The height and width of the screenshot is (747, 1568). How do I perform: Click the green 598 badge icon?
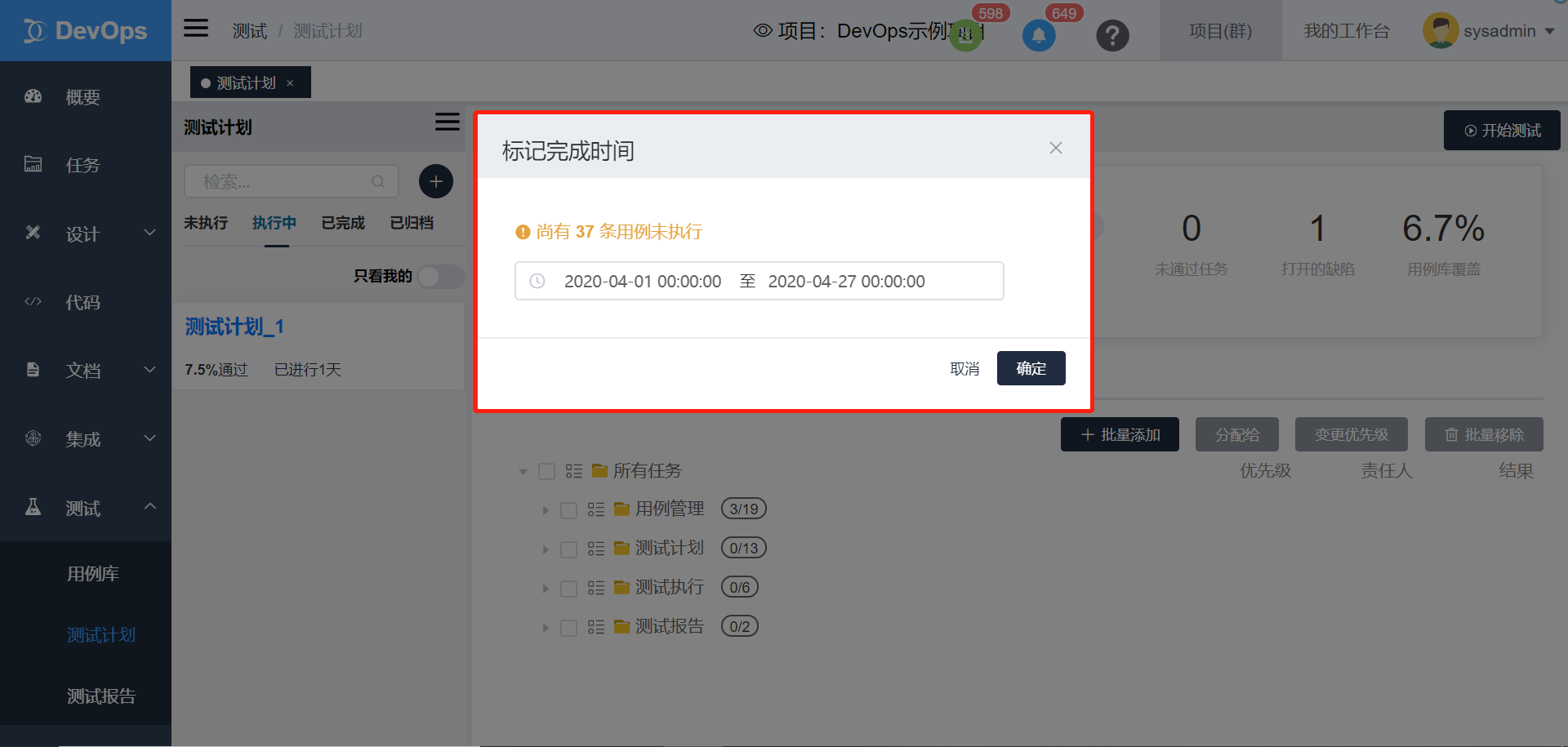click(965, 36)
